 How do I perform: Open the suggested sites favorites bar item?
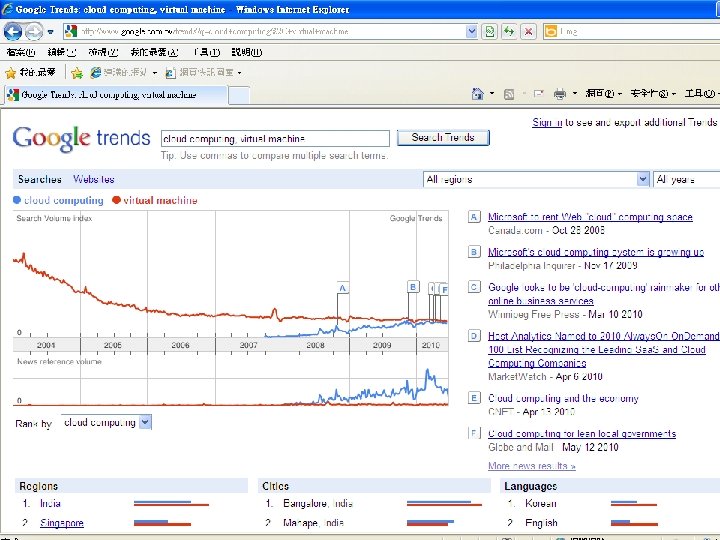(124, 73)
